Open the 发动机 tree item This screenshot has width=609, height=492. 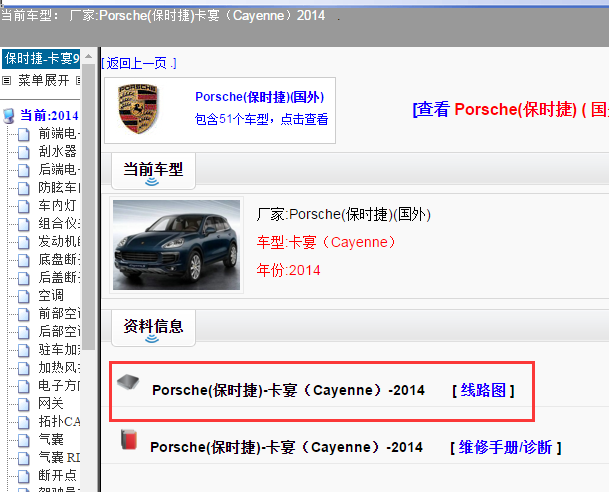pos(59,242)
